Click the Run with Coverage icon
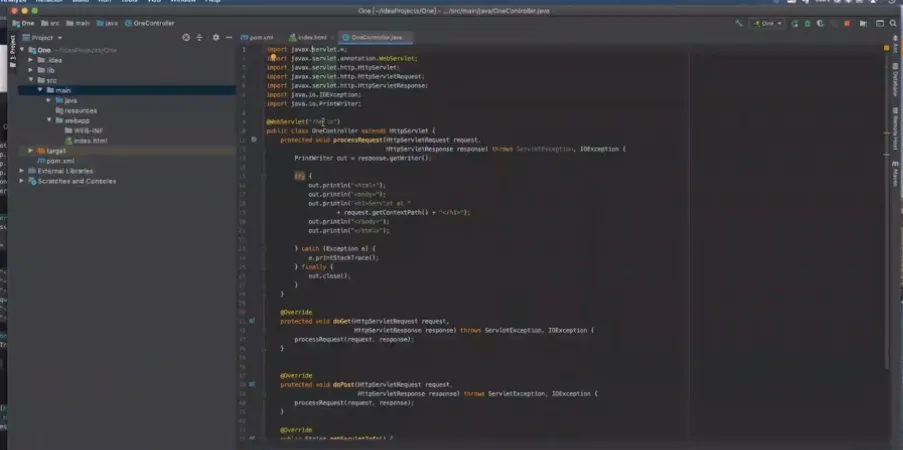Screen dimensions: 903x450 tap(820, 24)
